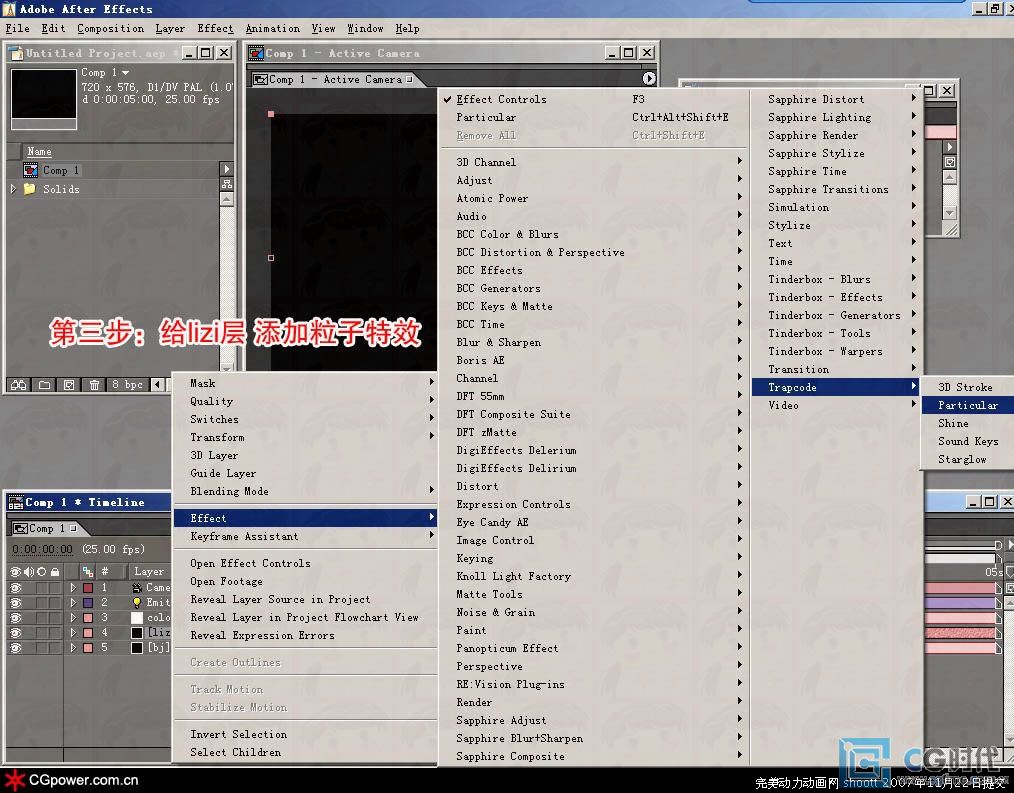
Task: Toggle the checked Effect Controls menu entry
Action: click(593, 99)
